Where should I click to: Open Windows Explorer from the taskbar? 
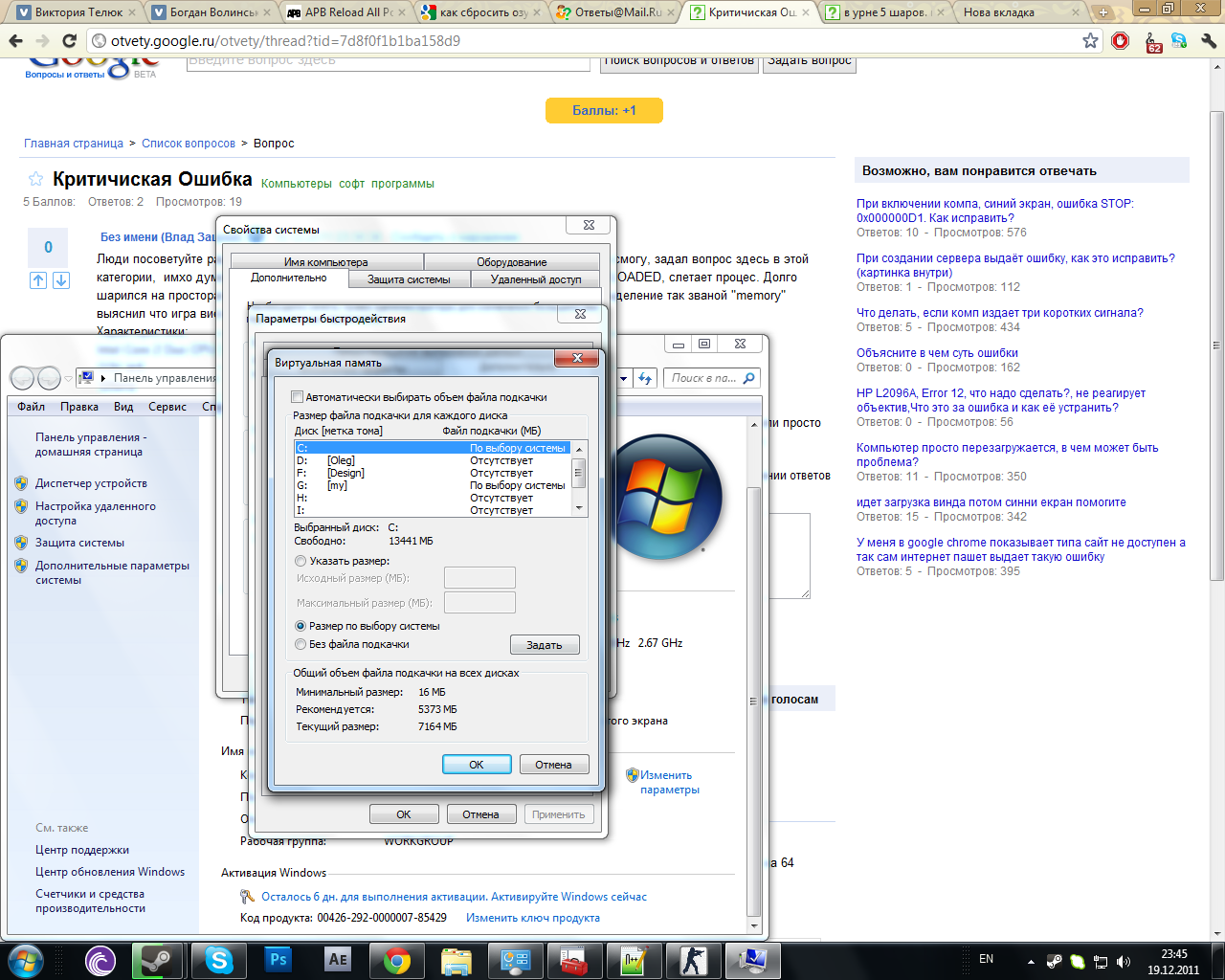point(457,960)
